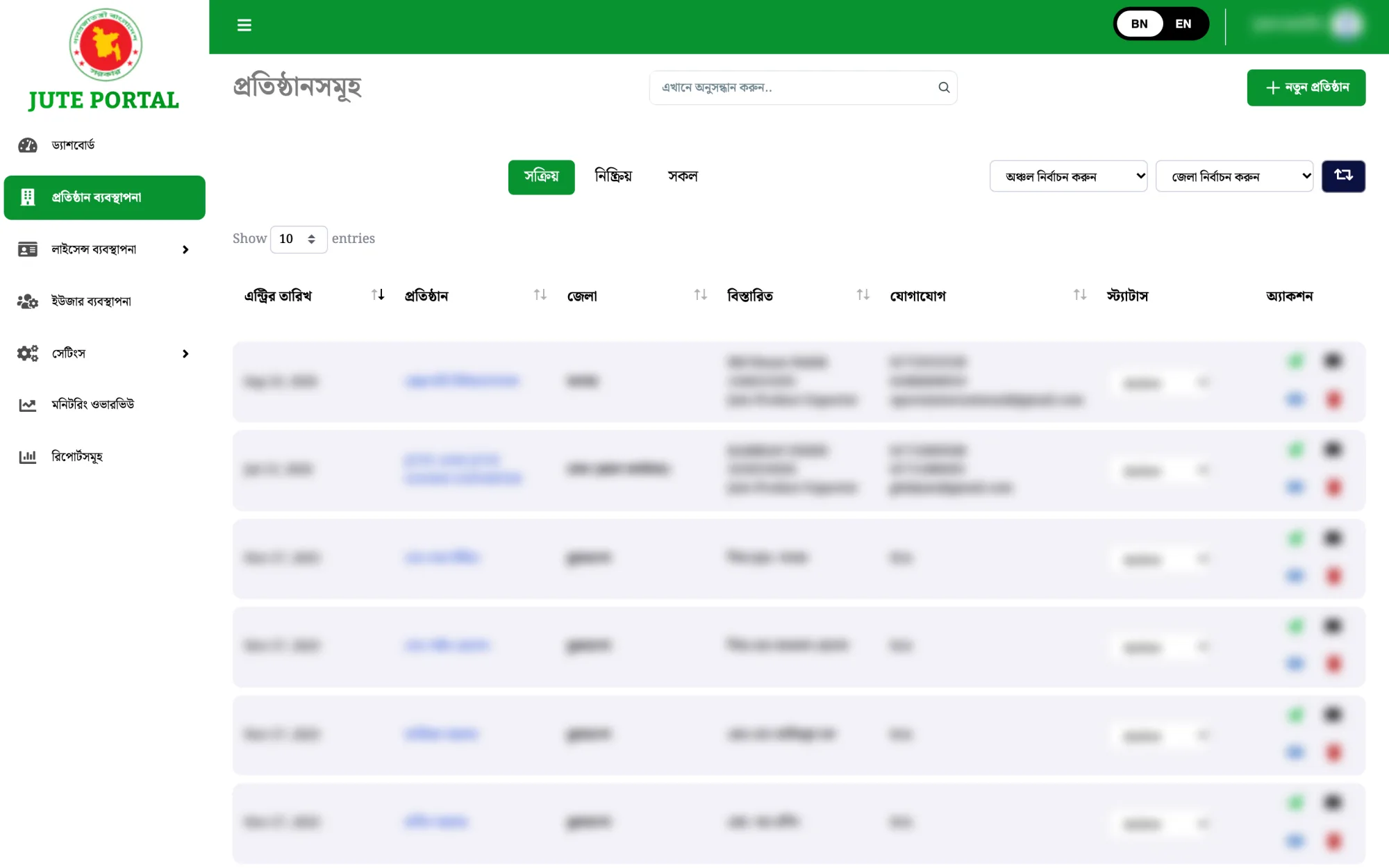Select the সকল tab
The image size is (1389, 868).
click(x=683, y=177)
